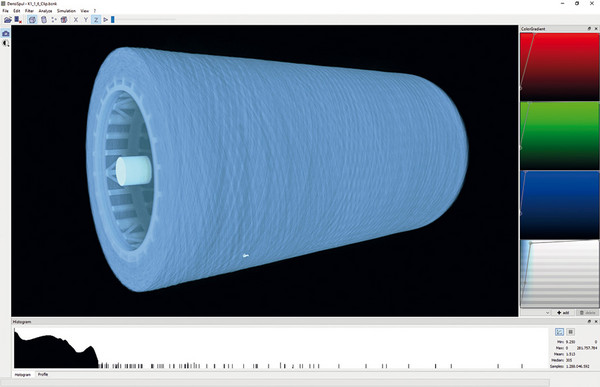Click the contrast half-circle sidebar icon
Screen dimensions: 600x387
(x=6, y=43)
